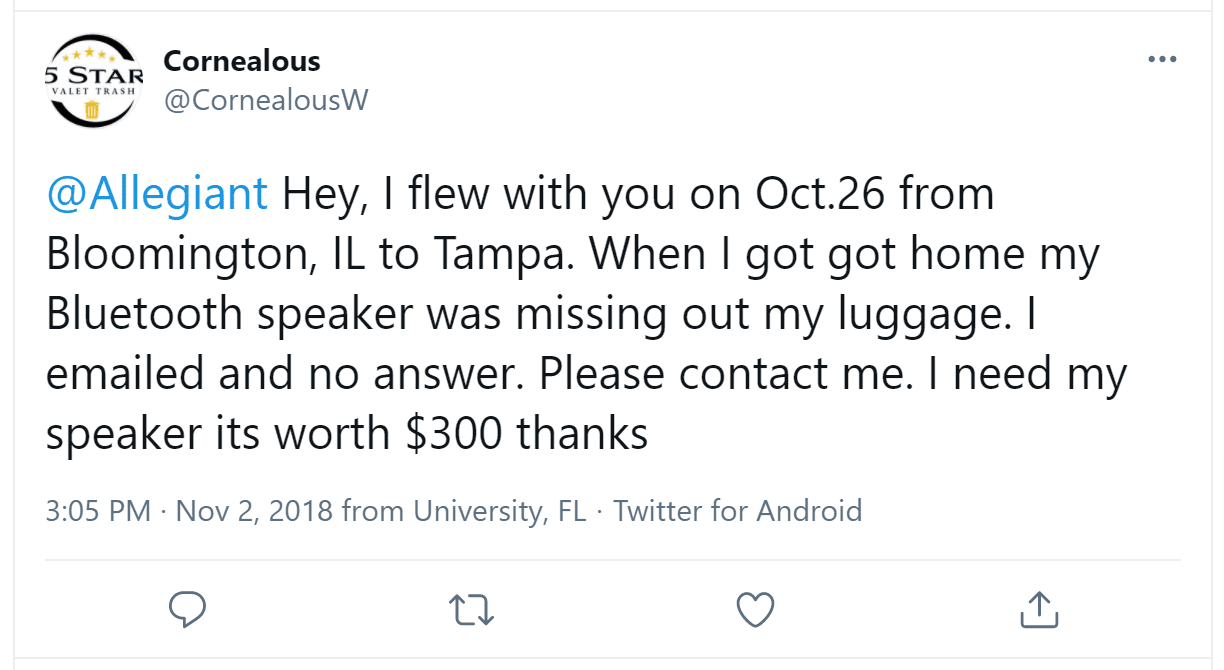Retweet this post using the retweet icon

point(472,609)
